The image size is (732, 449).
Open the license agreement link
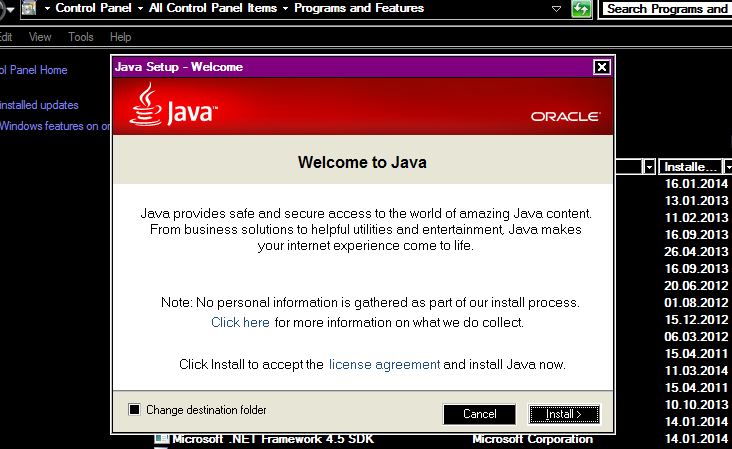[x=384, y=365]
